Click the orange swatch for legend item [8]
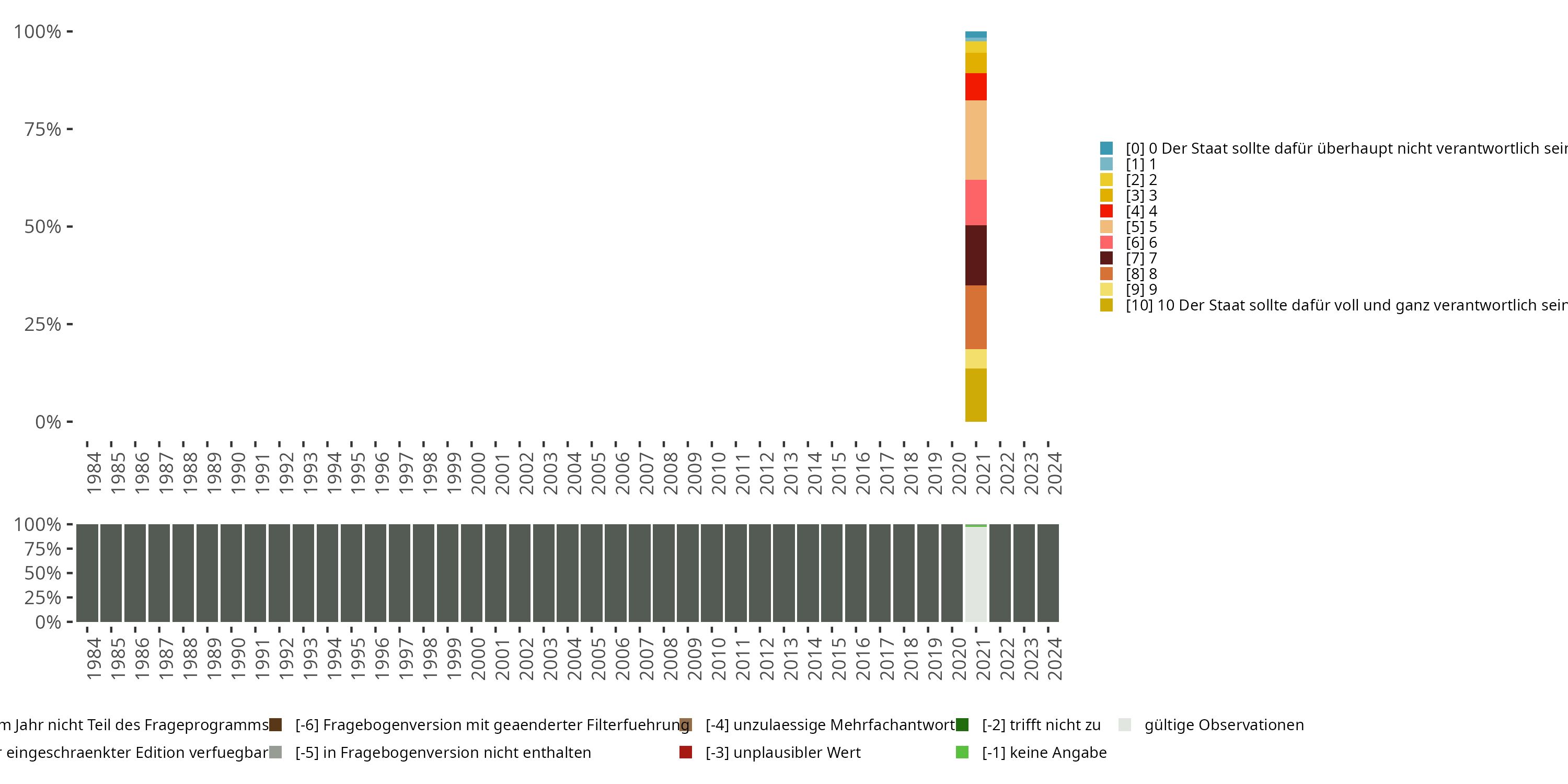 click(x=1106, y=274)
